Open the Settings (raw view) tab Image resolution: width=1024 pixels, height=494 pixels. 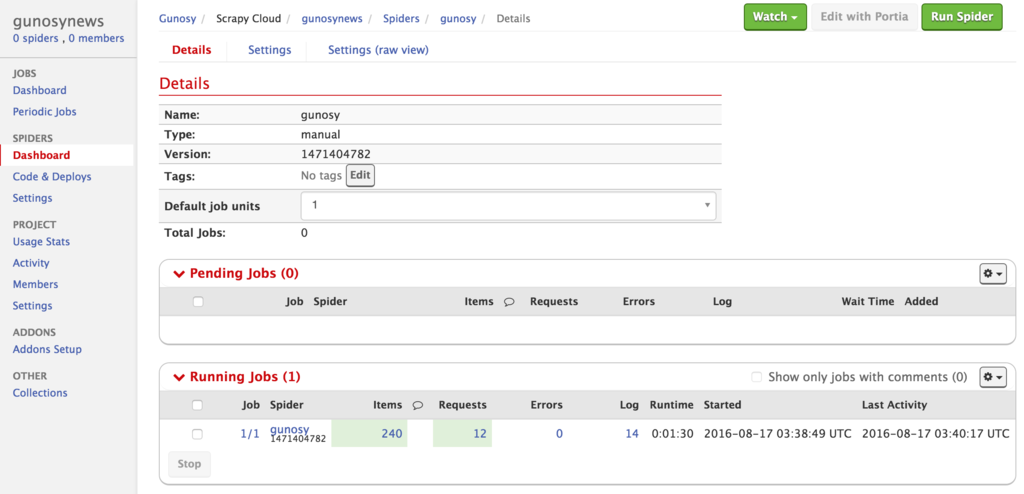tap(378, 50)
